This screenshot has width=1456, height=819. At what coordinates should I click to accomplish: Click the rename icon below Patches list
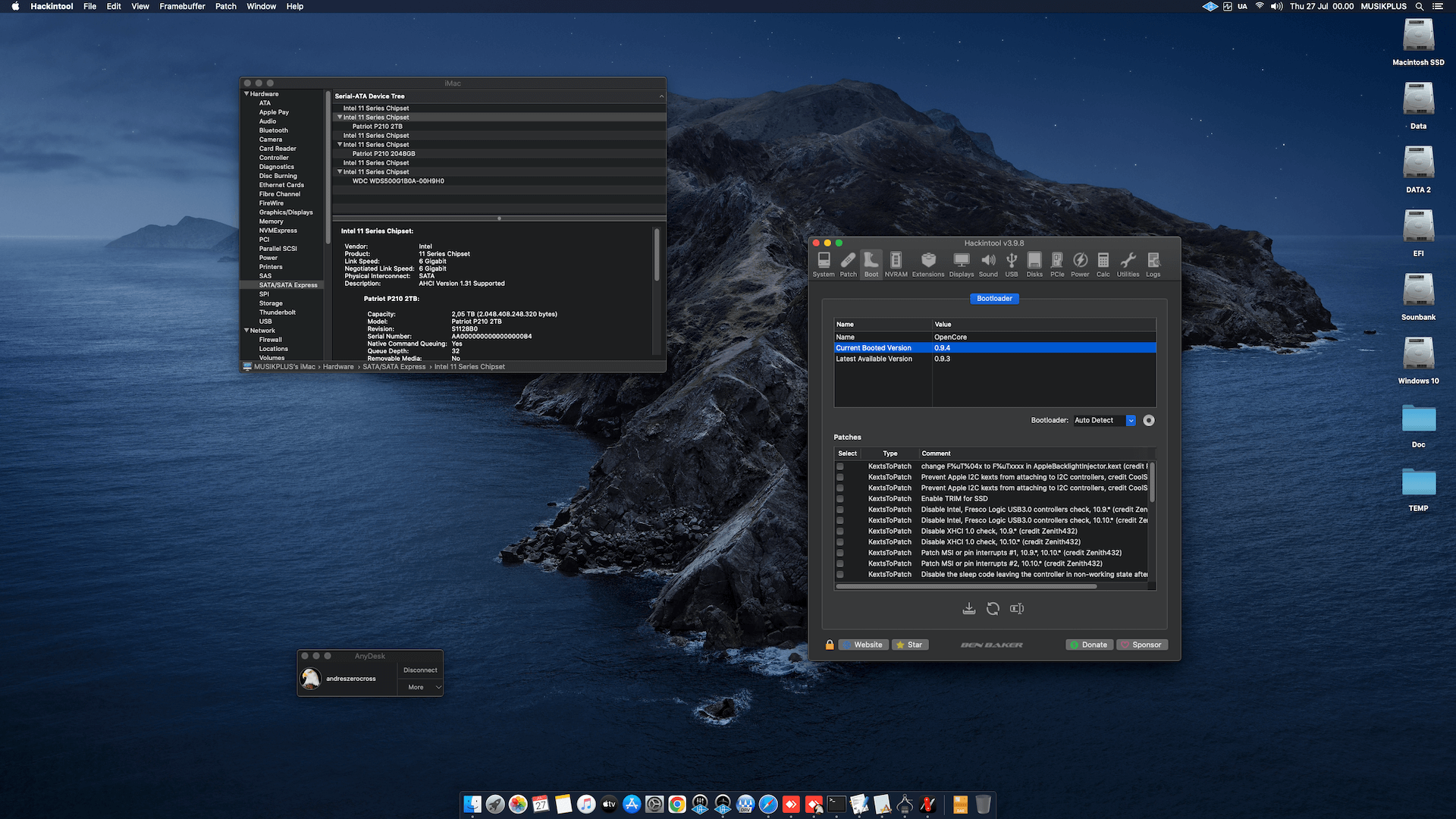pos(1017,608)
